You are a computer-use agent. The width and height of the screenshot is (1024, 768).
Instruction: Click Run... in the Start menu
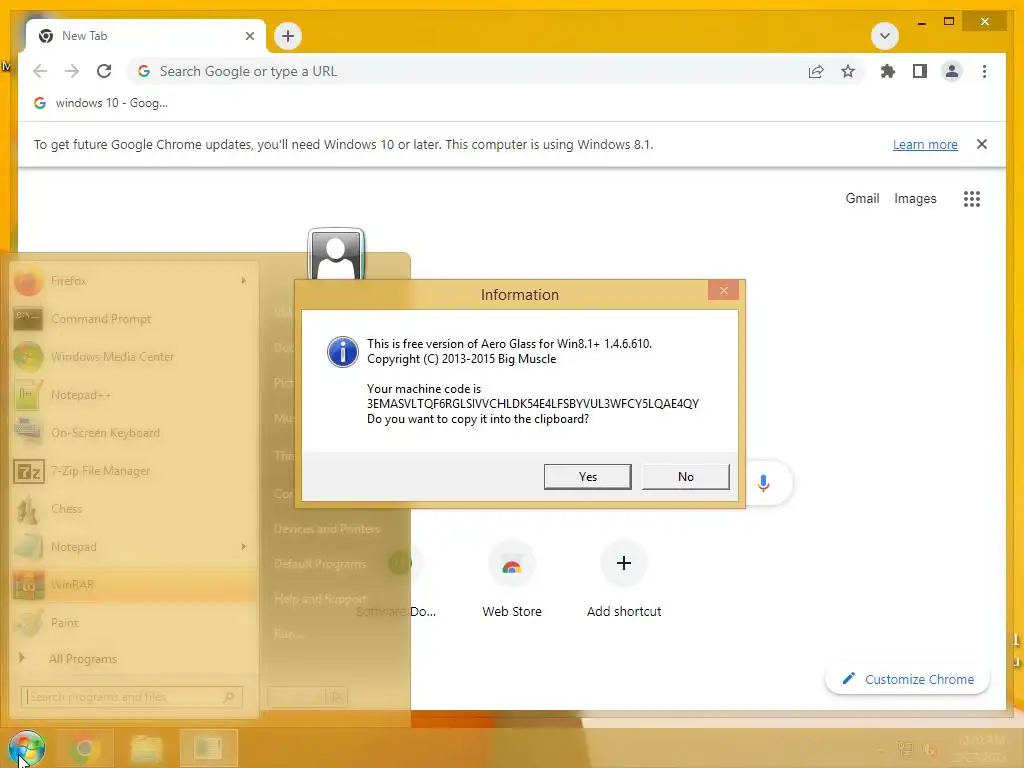[x=288, y=633]
